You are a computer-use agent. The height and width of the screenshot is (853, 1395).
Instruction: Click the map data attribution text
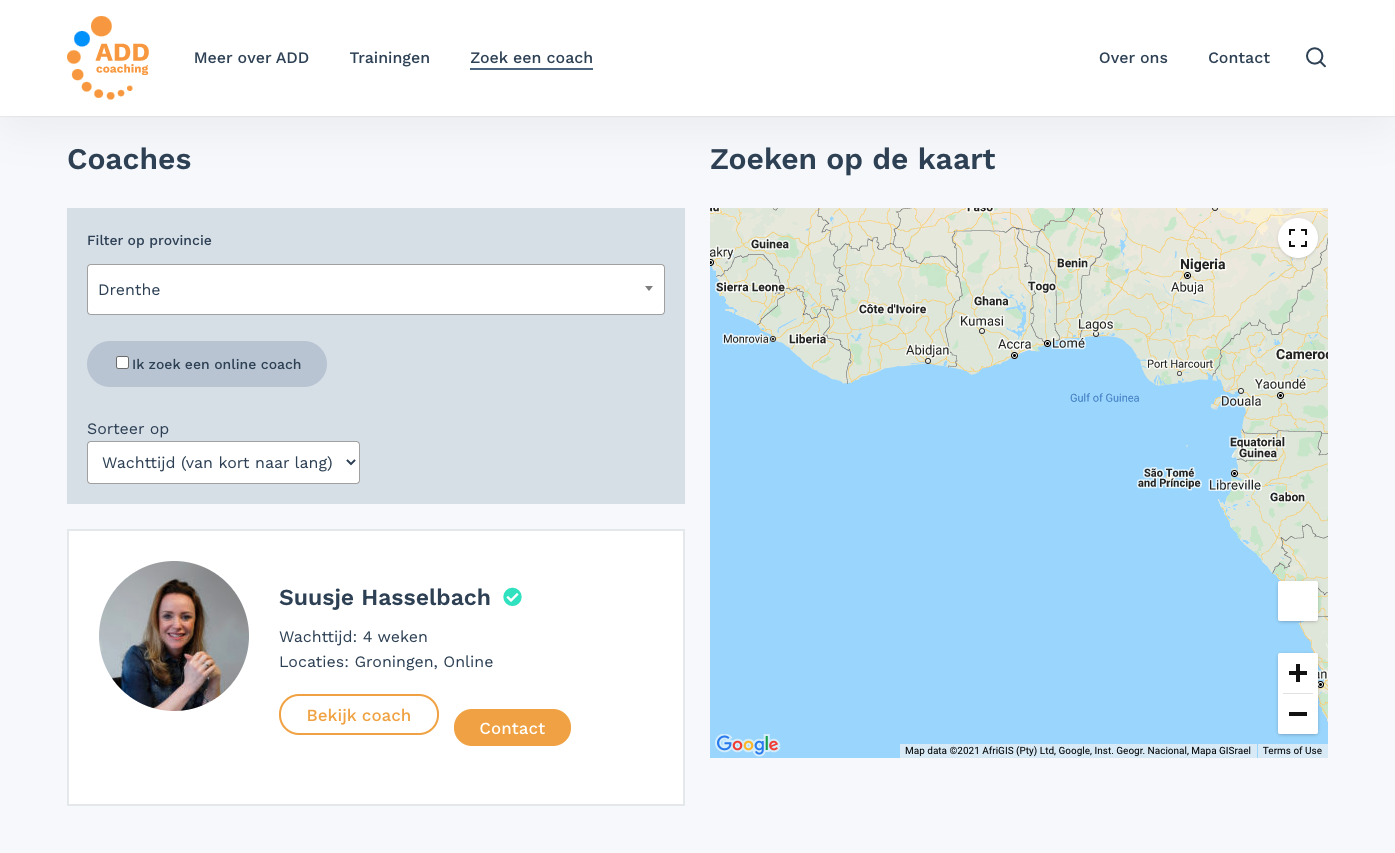click(1077, 751)
